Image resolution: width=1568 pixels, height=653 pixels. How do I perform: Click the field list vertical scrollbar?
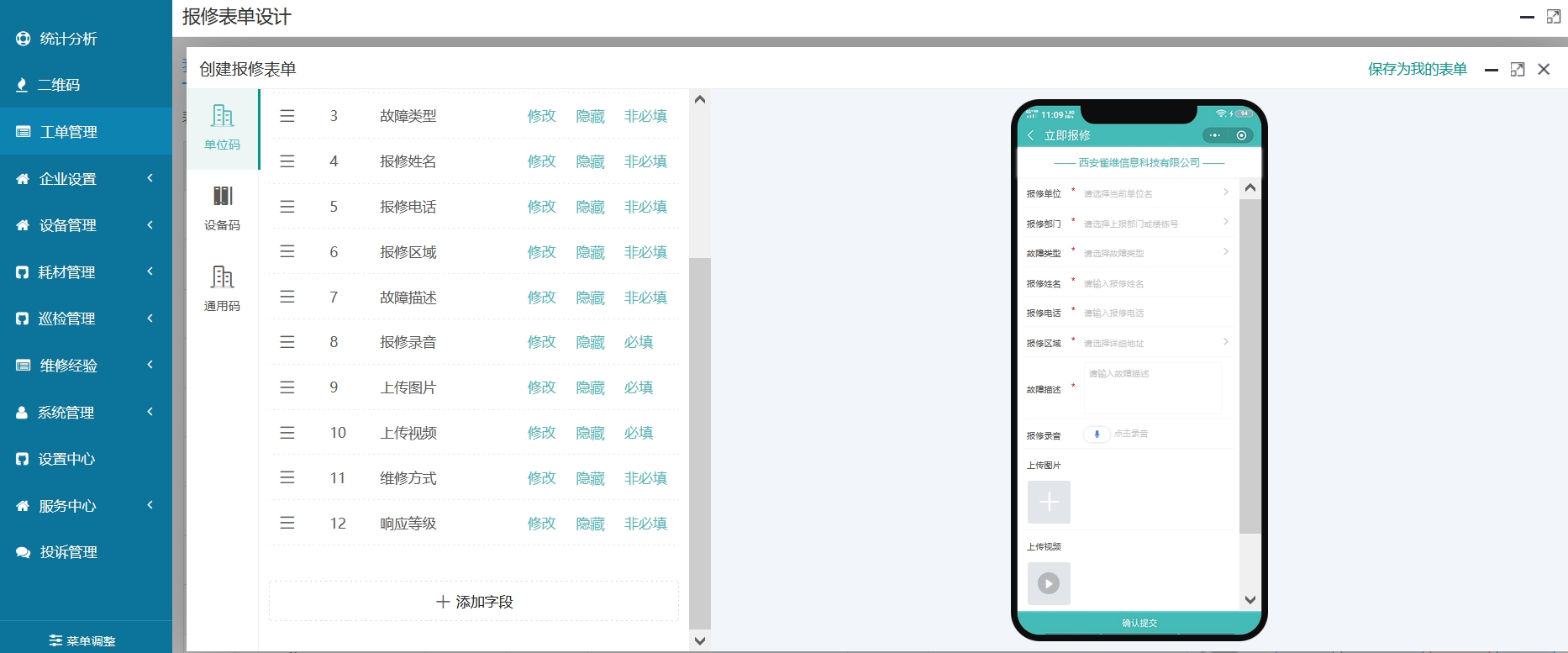(x=700, y=420)
